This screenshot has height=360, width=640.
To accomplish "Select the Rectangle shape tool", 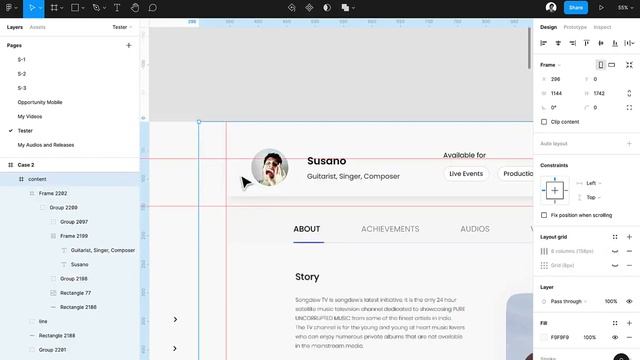I will point(75,8).
